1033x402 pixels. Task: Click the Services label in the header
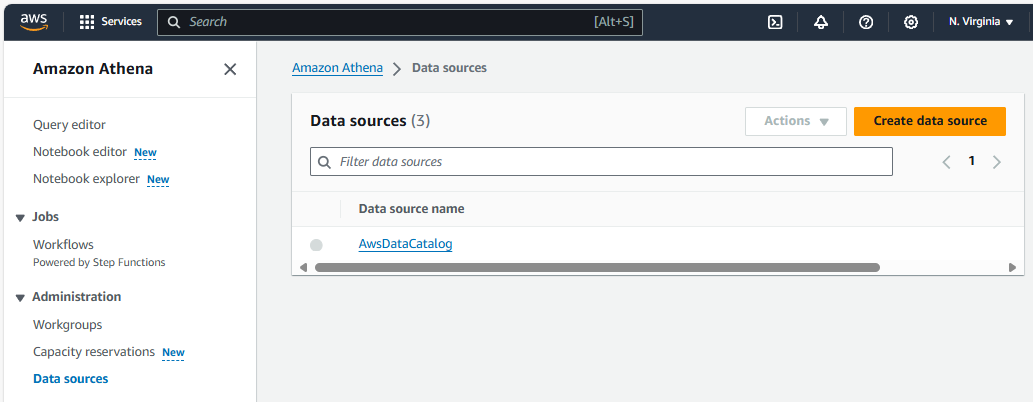coord(121,22)
